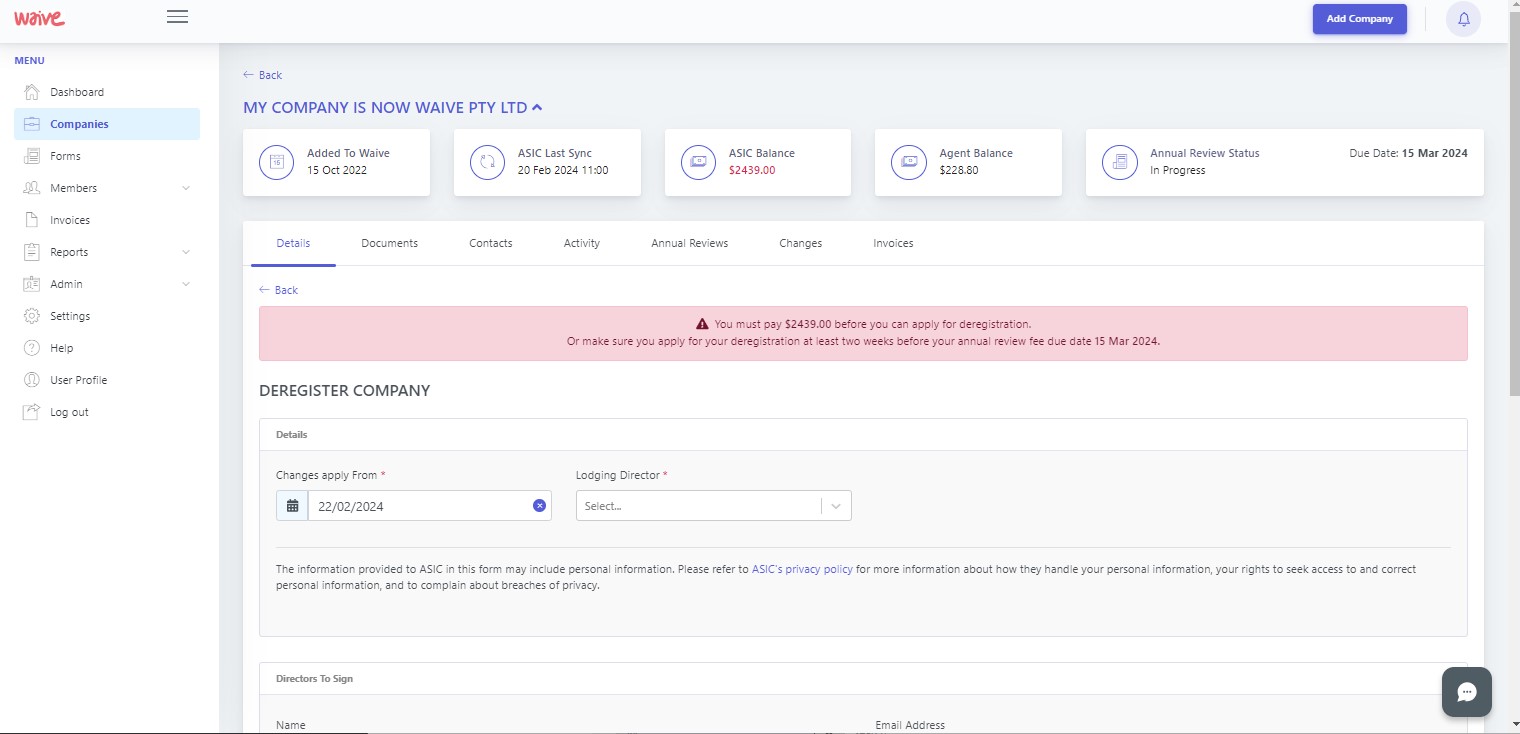Click the Invoices document icon
The width and height of the screenshot is (1520, 734).
[31, 220]
